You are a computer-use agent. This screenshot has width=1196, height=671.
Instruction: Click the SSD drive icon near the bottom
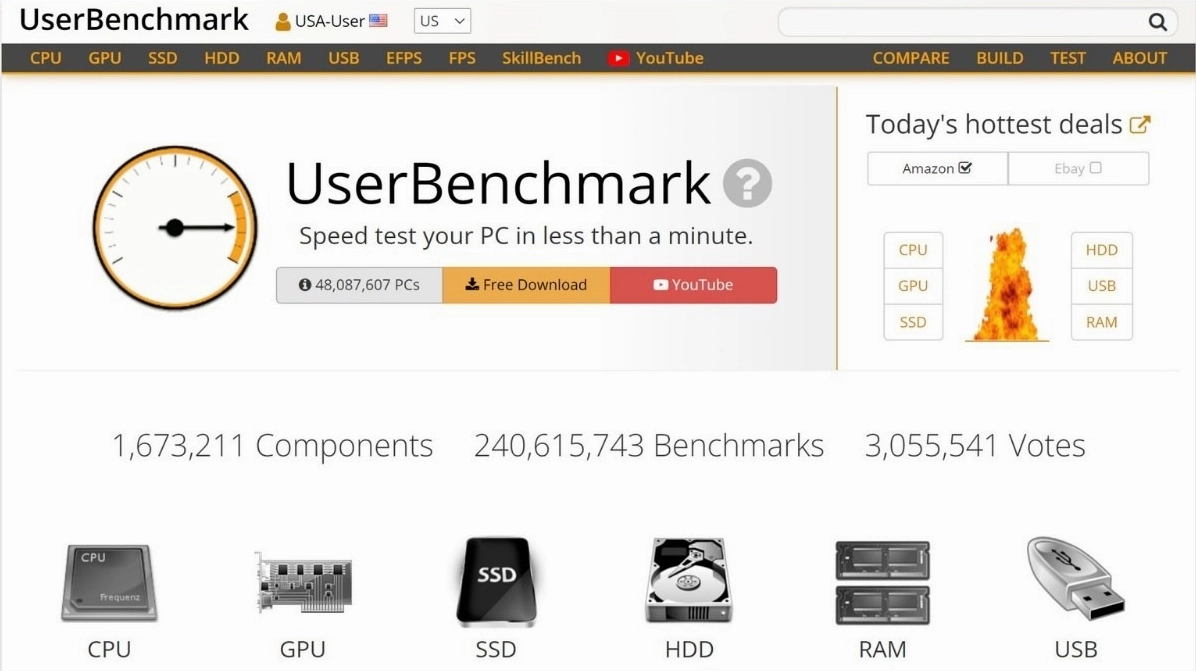[x=495, y=580]
